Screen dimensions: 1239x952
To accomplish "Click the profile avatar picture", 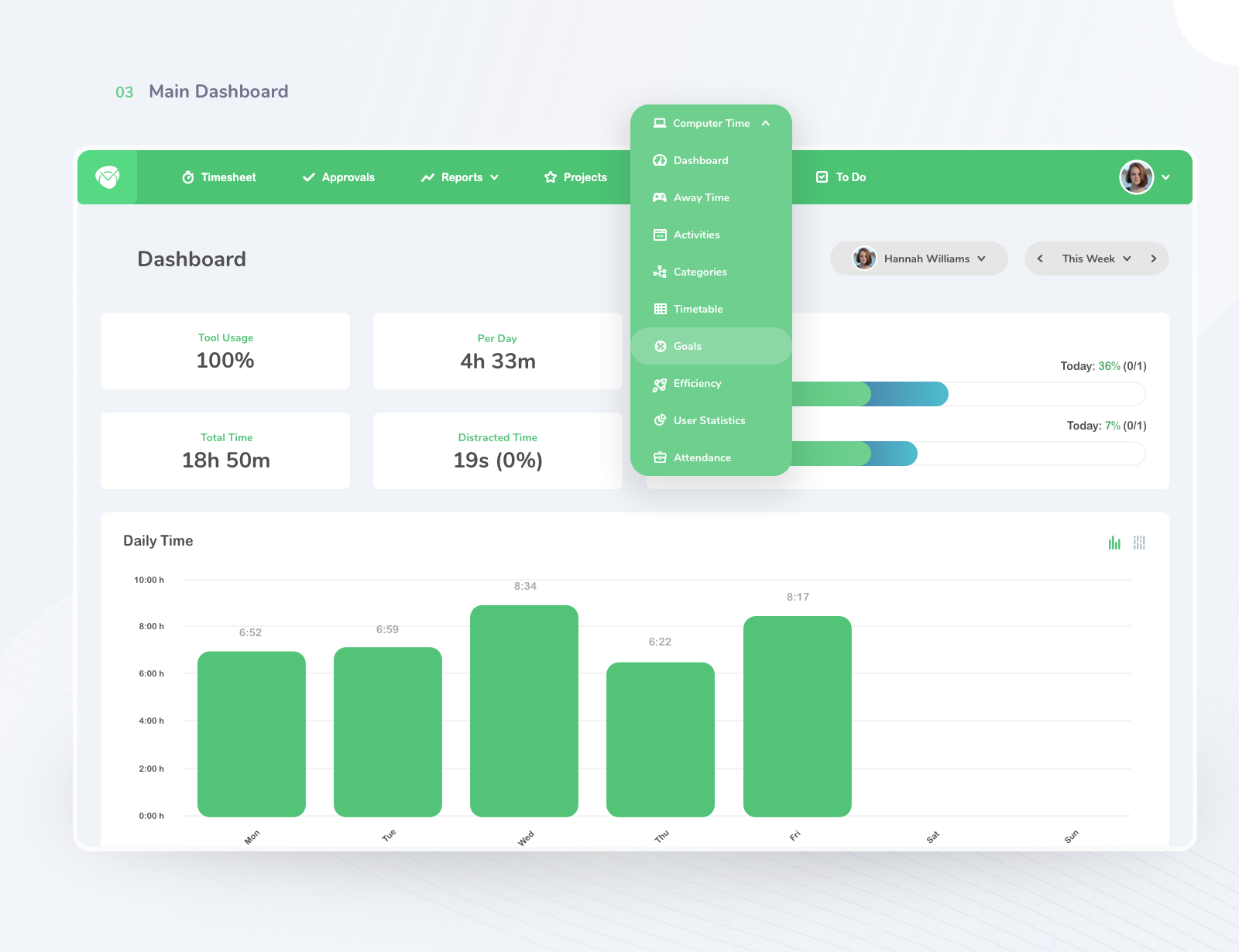I will tap(1136, 177).
